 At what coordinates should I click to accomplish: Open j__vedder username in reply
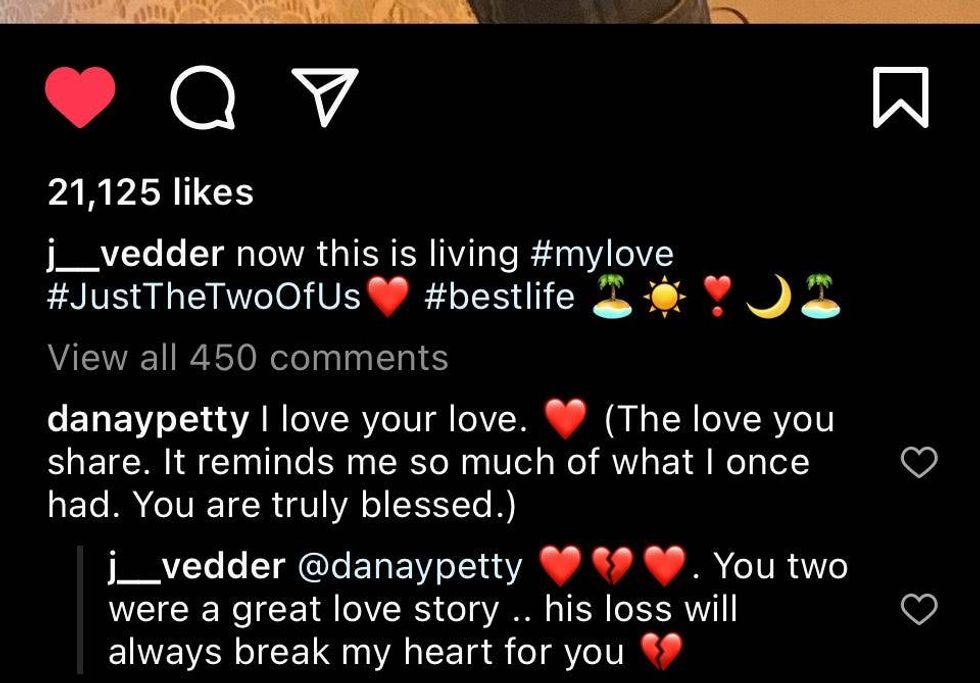(x=197, y=566)
